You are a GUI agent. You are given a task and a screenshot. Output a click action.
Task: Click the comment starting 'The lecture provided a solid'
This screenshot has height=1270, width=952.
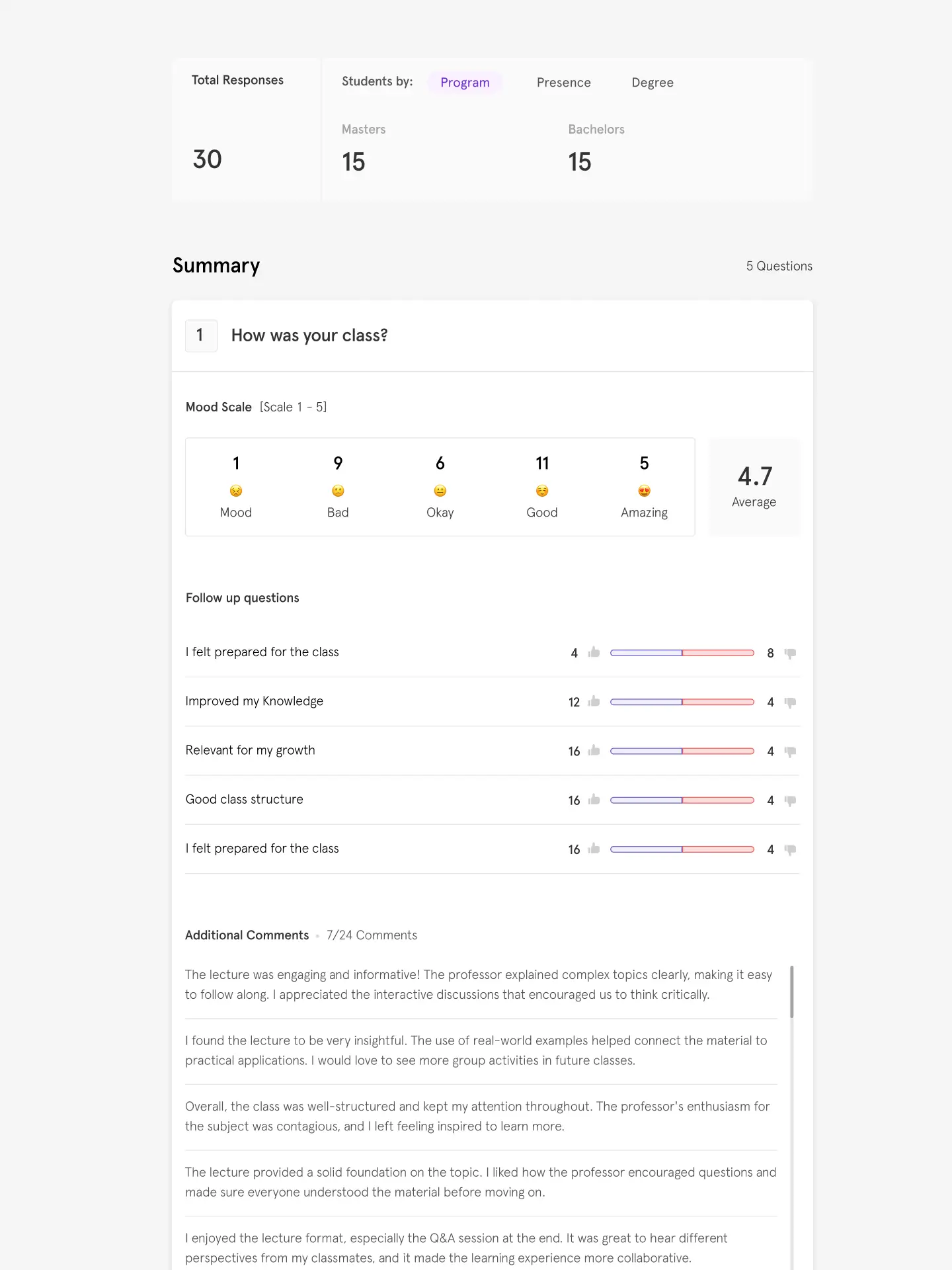coord(481,1182)
